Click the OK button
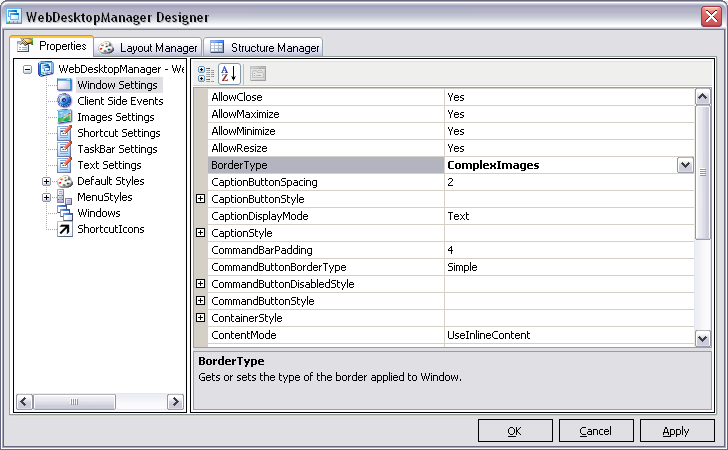 click(x=515, y=430)
